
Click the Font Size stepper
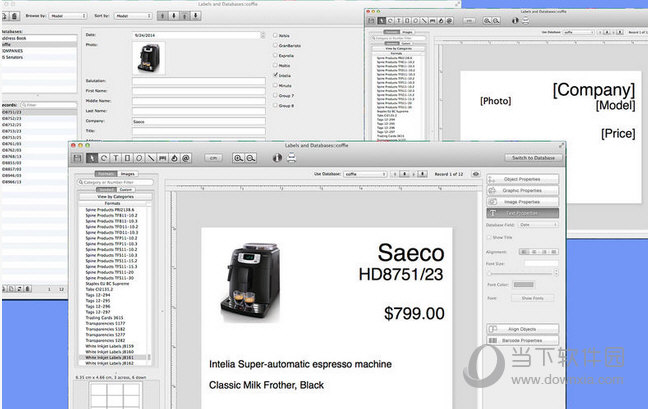[x=556, y=273]
